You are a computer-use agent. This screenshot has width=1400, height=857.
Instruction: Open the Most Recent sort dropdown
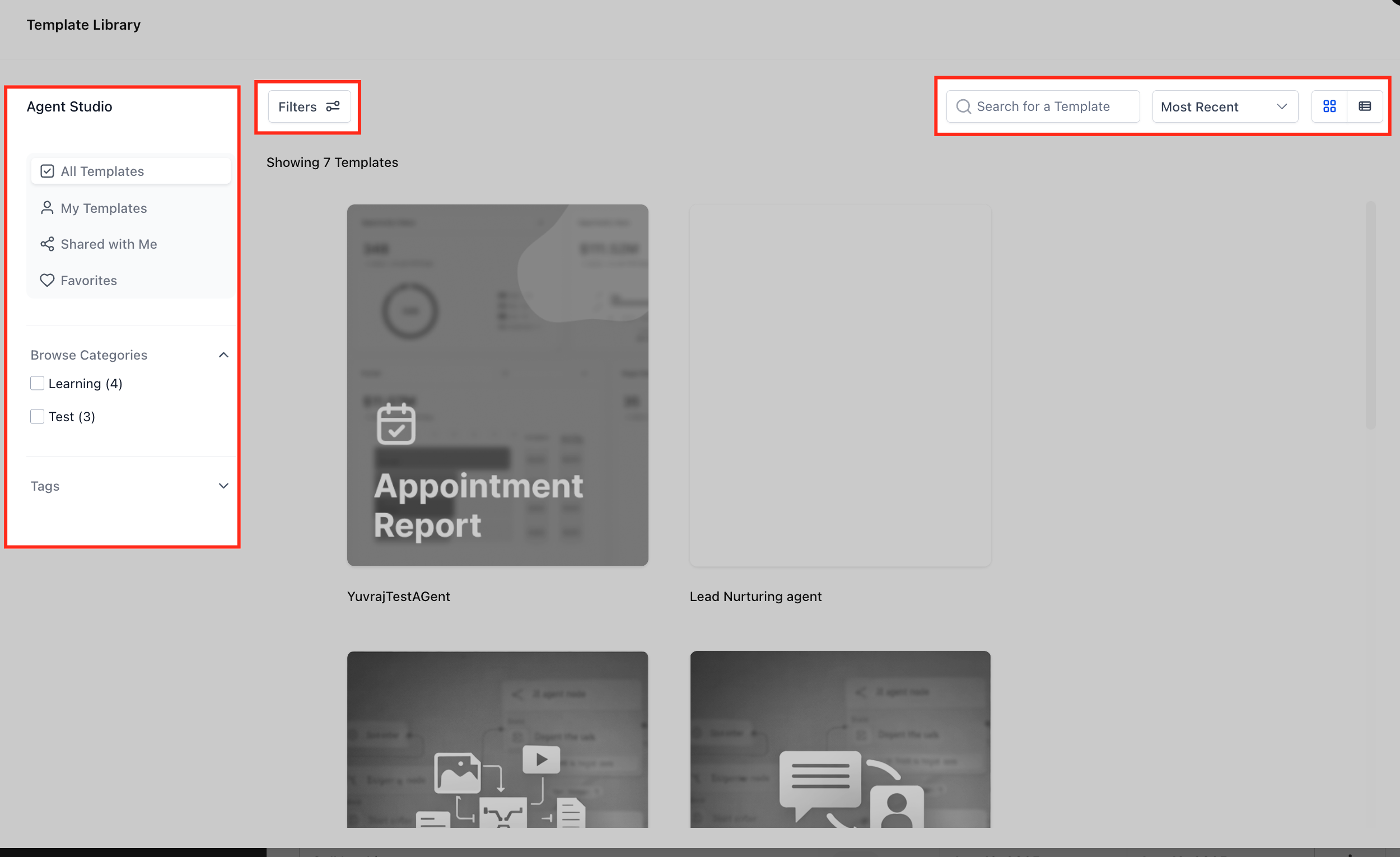point(1224,106)
